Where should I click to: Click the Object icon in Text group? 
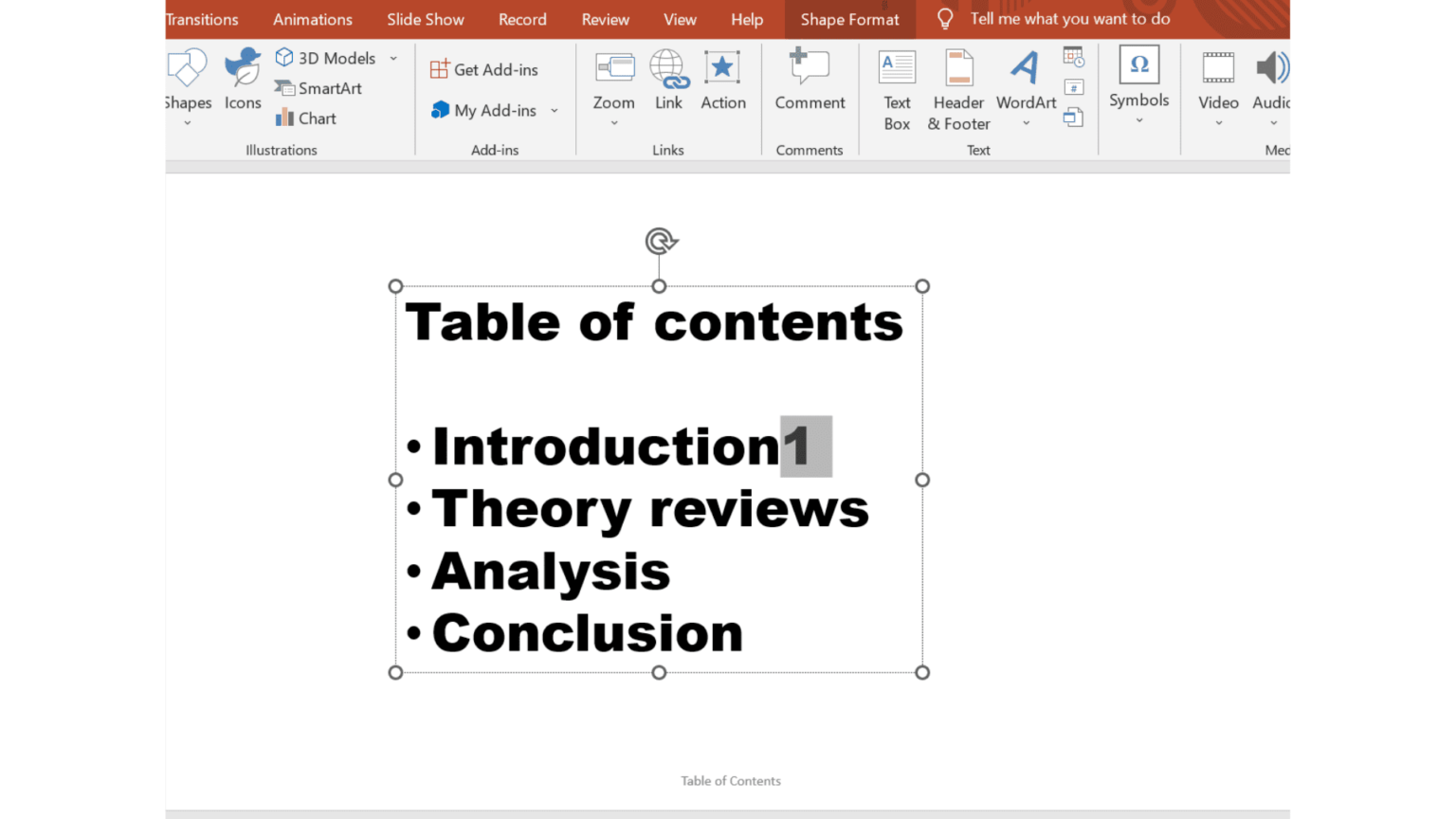pos(1073,118)
